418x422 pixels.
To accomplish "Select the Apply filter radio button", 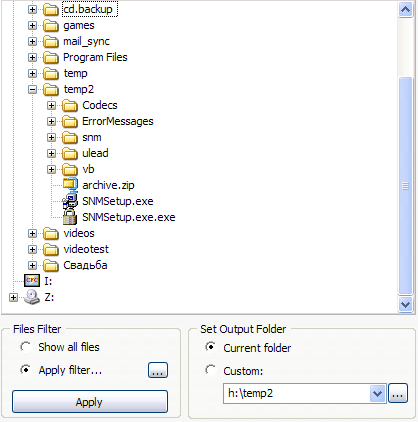I will (25, 370).
